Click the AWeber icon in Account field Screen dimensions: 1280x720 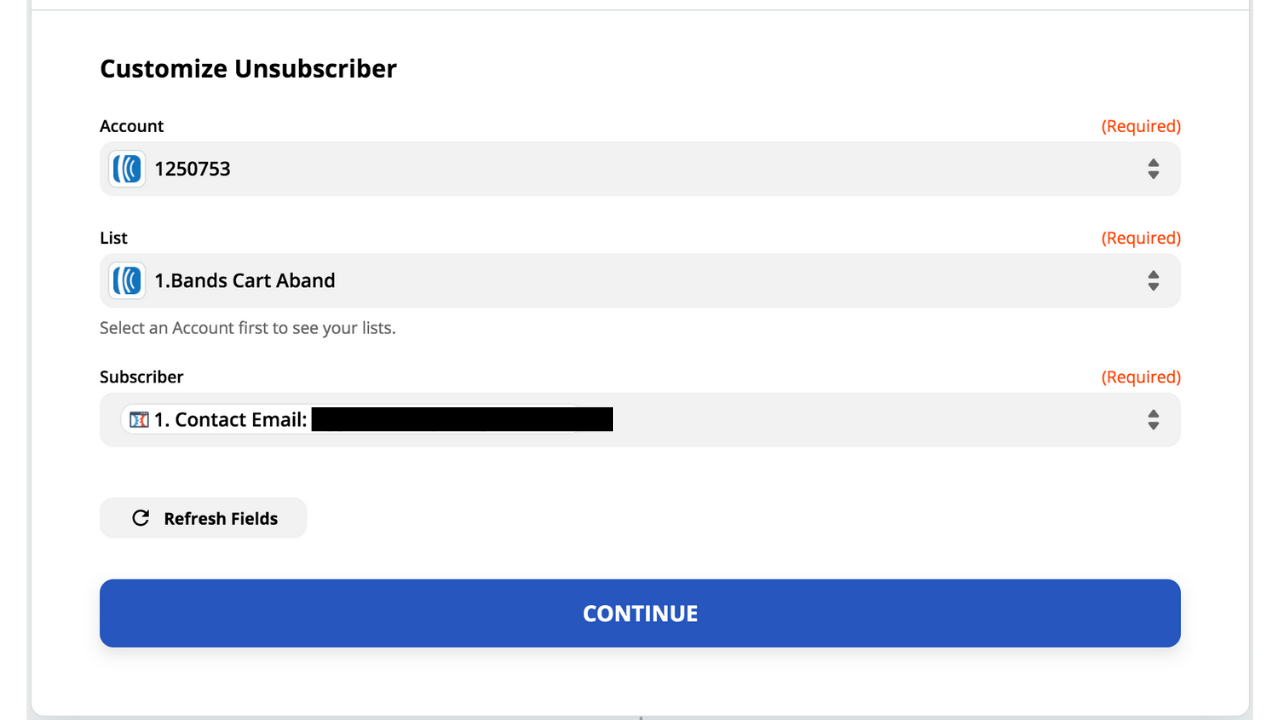[x=127, y=169]
